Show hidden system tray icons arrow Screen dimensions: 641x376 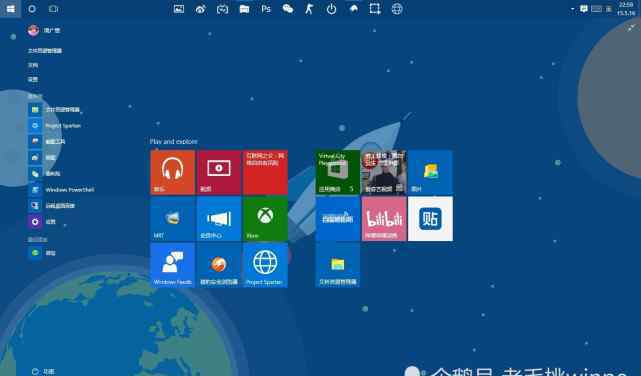point(572,9)
